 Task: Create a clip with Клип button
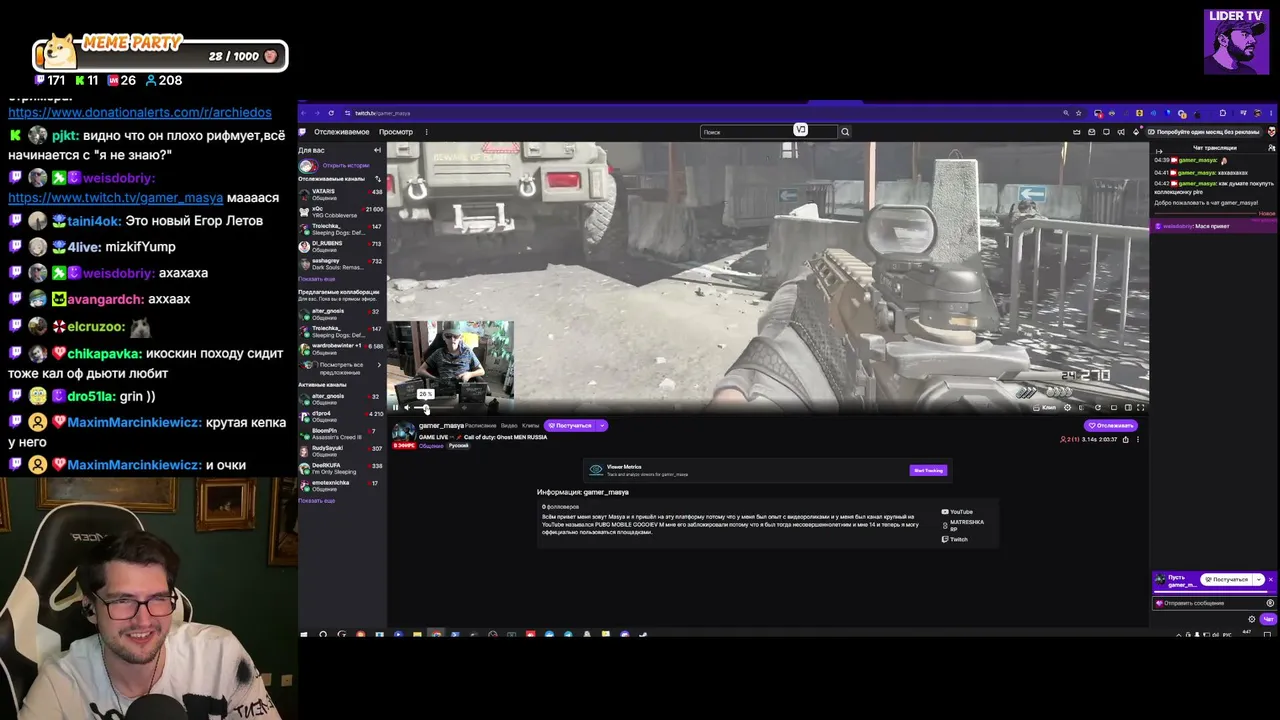coord(1044,407)
